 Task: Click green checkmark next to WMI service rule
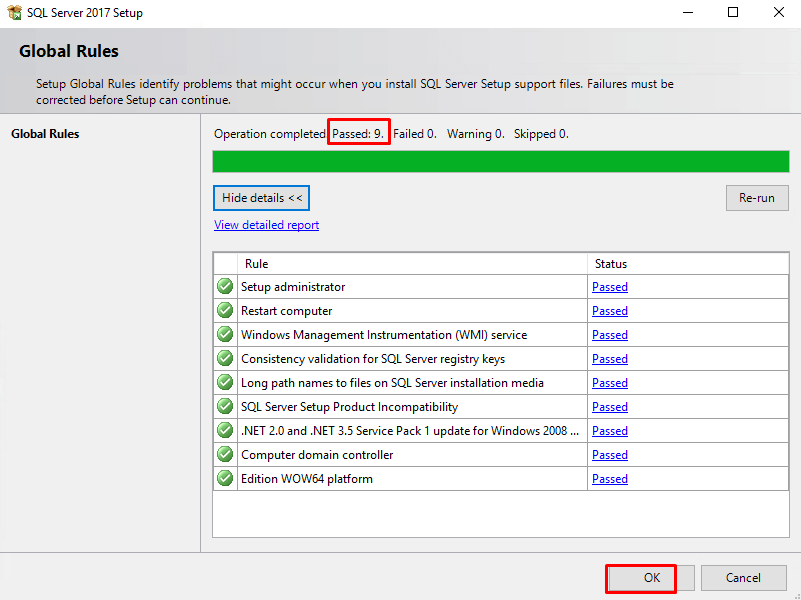click(x=225, y=334)
